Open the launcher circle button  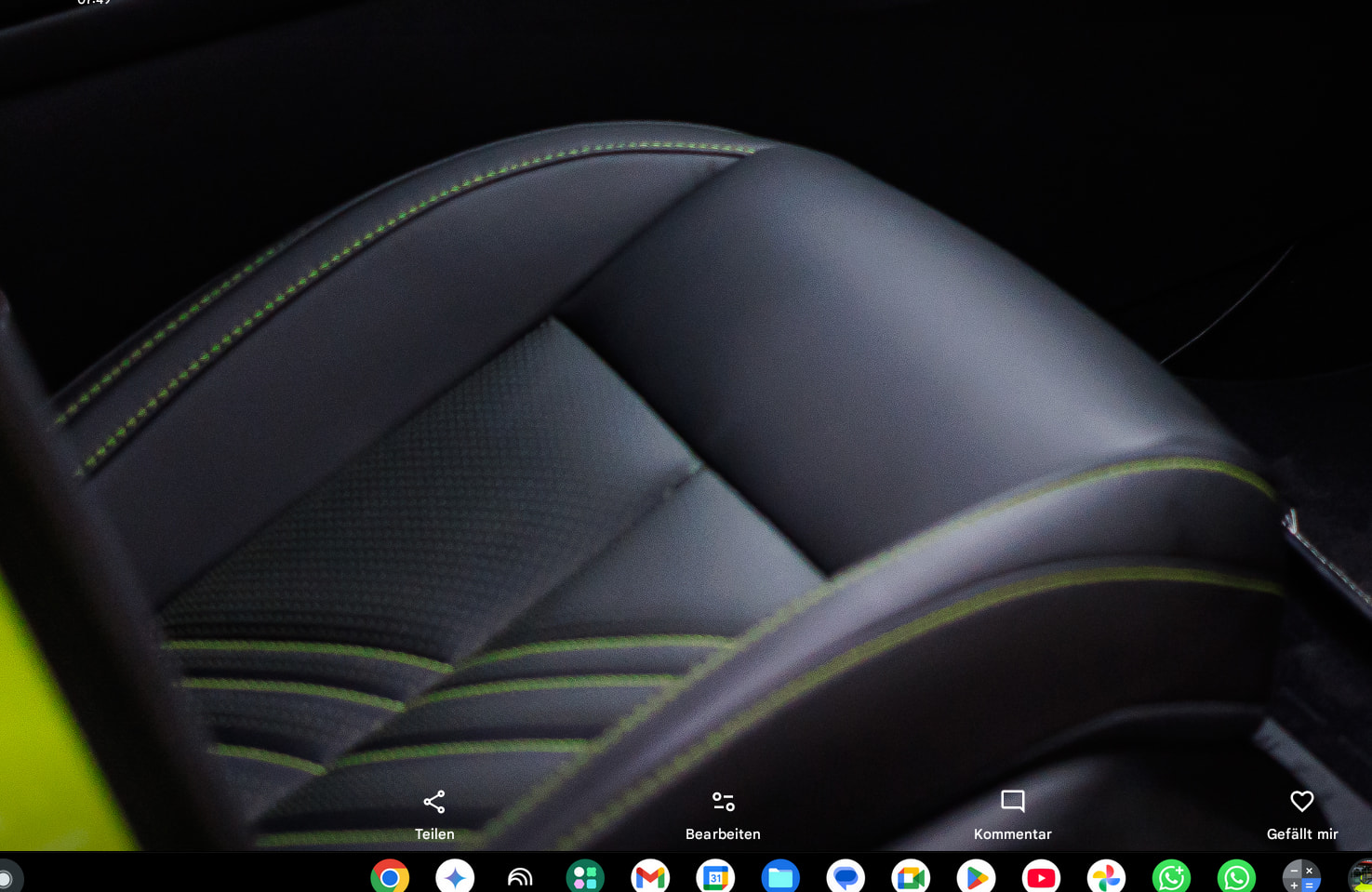click(6, 878)
